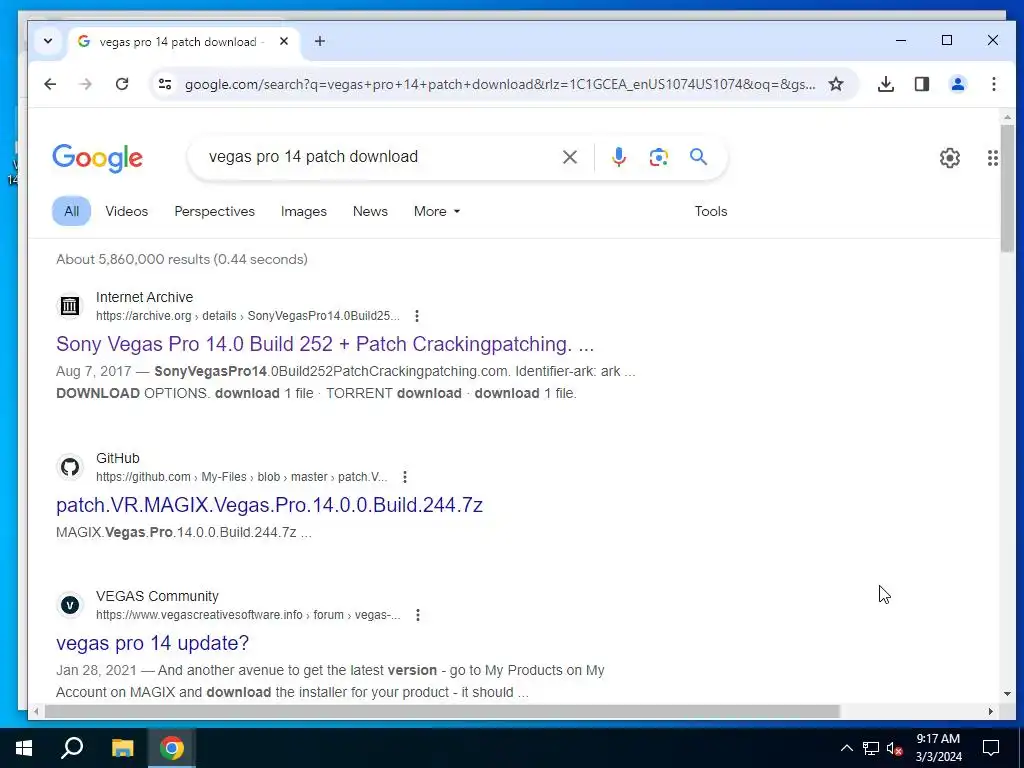Image resolution: width=1024 pixels, height=768 pixels.
Task: Open the github.com breadcrumb URL
Action: pyautogui.click(x=242, y=477)
